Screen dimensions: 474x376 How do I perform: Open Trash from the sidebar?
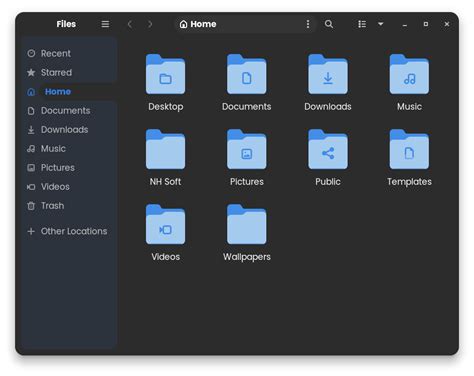coord(70,206)
